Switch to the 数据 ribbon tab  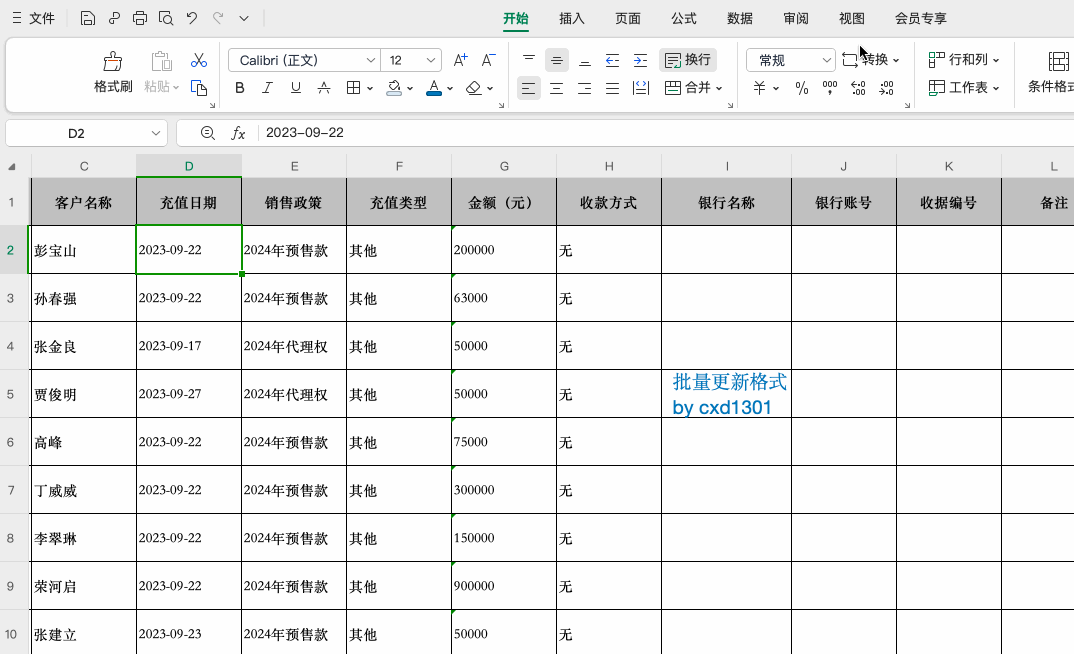point(740,18)
